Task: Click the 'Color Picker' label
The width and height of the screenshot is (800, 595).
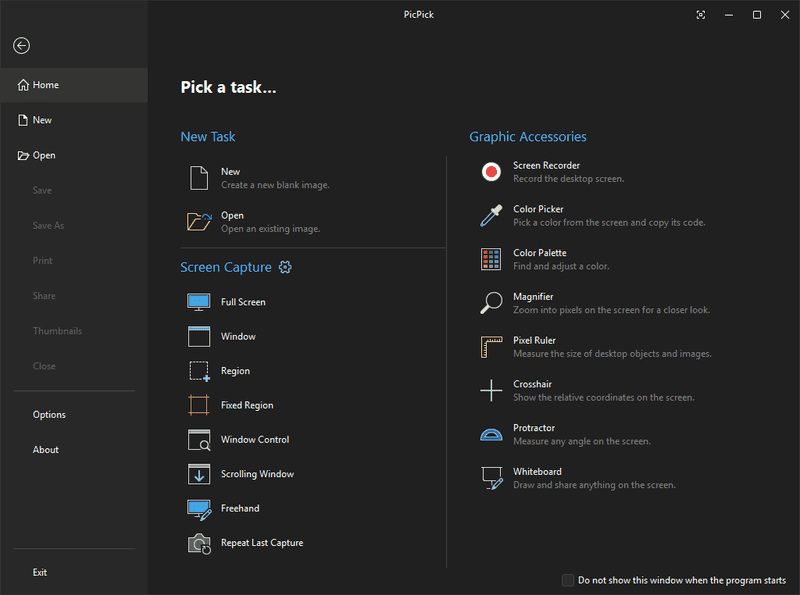Action: 538,209
